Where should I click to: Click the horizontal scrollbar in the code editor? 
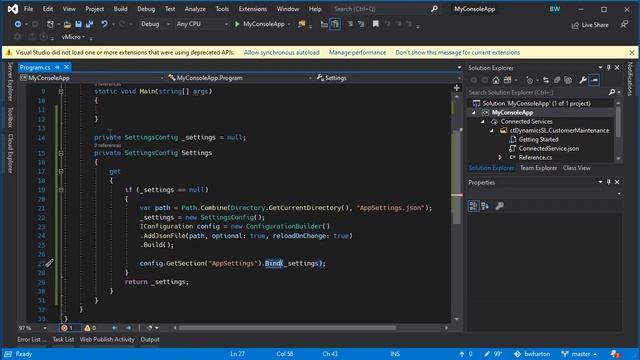[x=288, y=327]
